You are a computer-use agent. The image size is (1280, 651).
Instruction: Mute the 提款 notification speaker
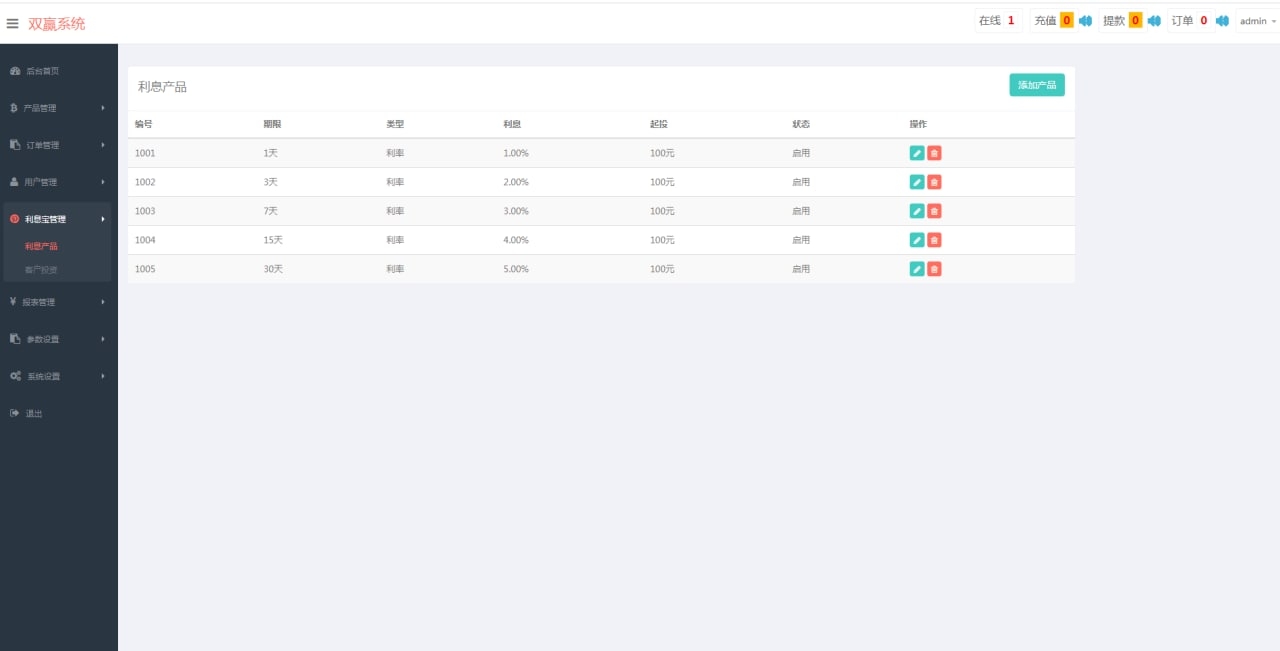[x=1154, y=21]
